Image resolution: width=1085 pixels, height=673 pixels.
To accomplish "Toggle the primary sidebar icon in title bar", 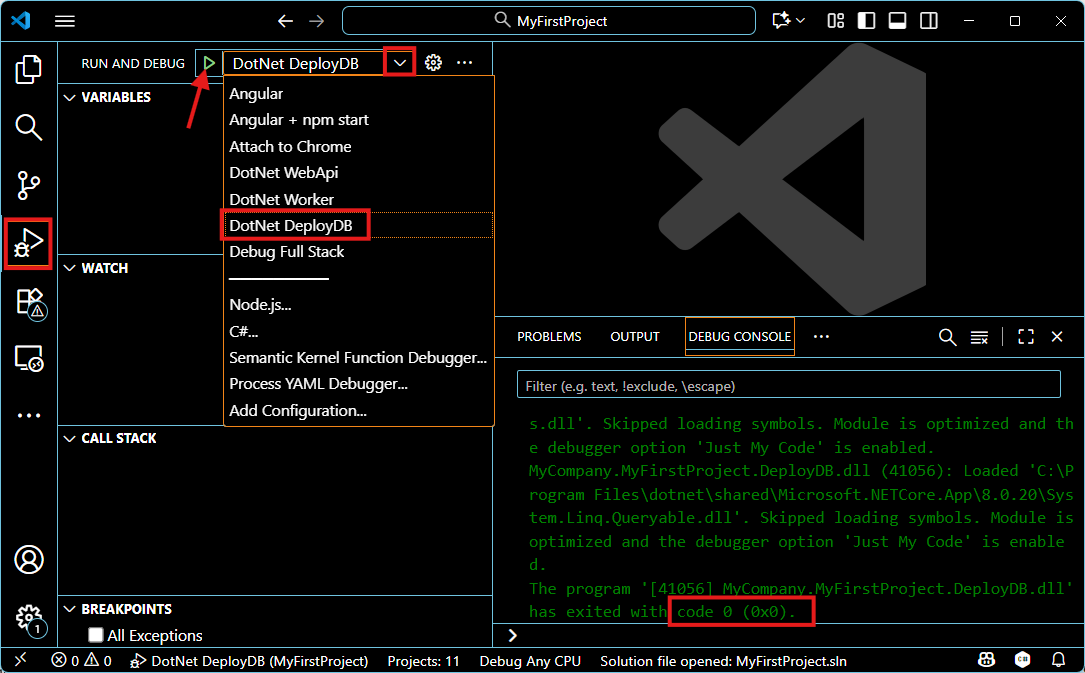I will coord(866,20).
